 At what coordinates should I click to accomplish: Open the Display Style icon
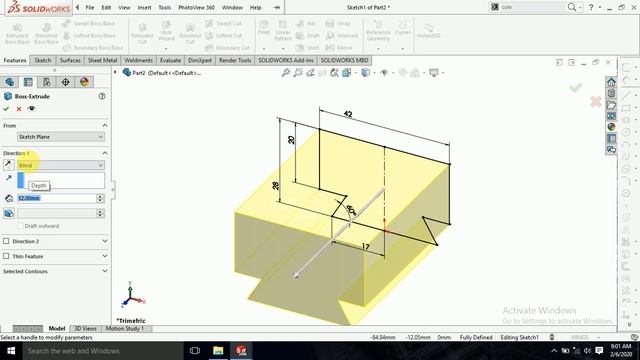point(365,73)
